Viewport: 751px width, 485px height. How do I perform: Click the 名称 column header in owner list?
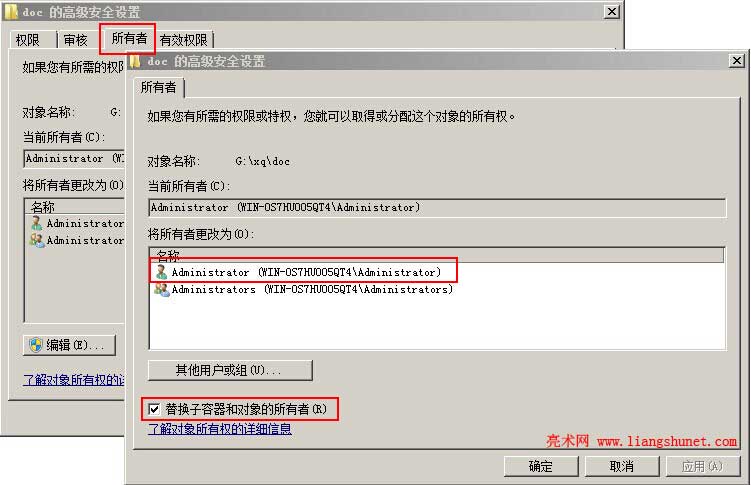coord(436,255)
